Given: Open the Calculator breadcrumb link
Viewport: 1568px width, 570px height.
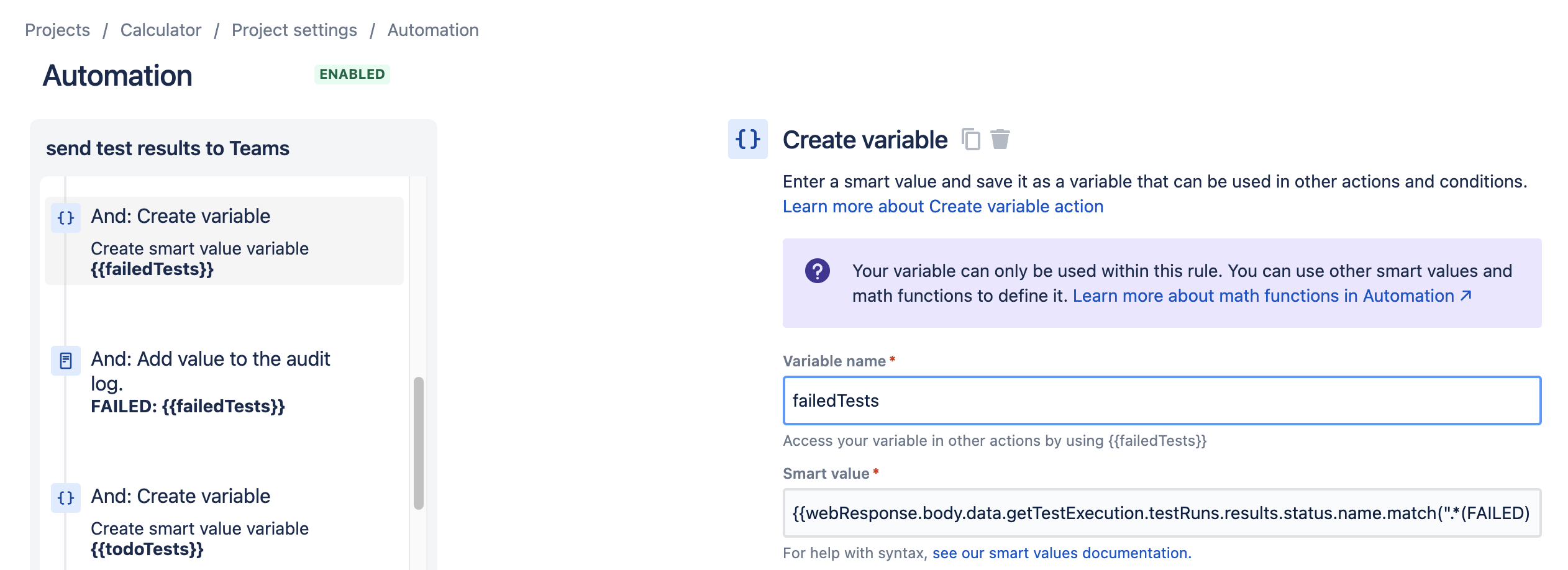Looking at the screenshot, I should pos(161,30).
